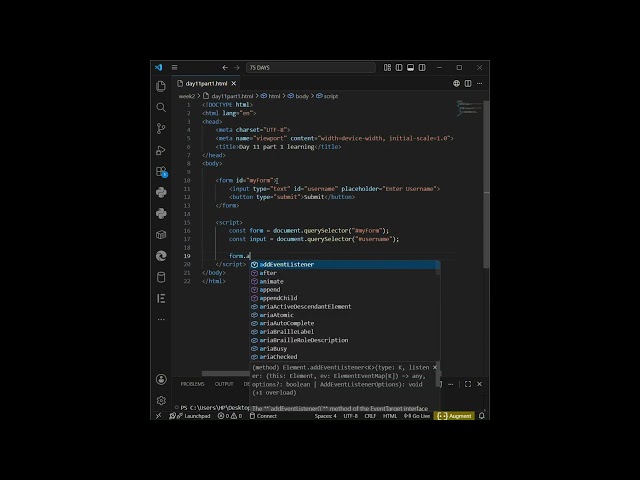The width and height of the screenshot is (640, 480).
Task: Close the bottom panel
Action: 480,384
